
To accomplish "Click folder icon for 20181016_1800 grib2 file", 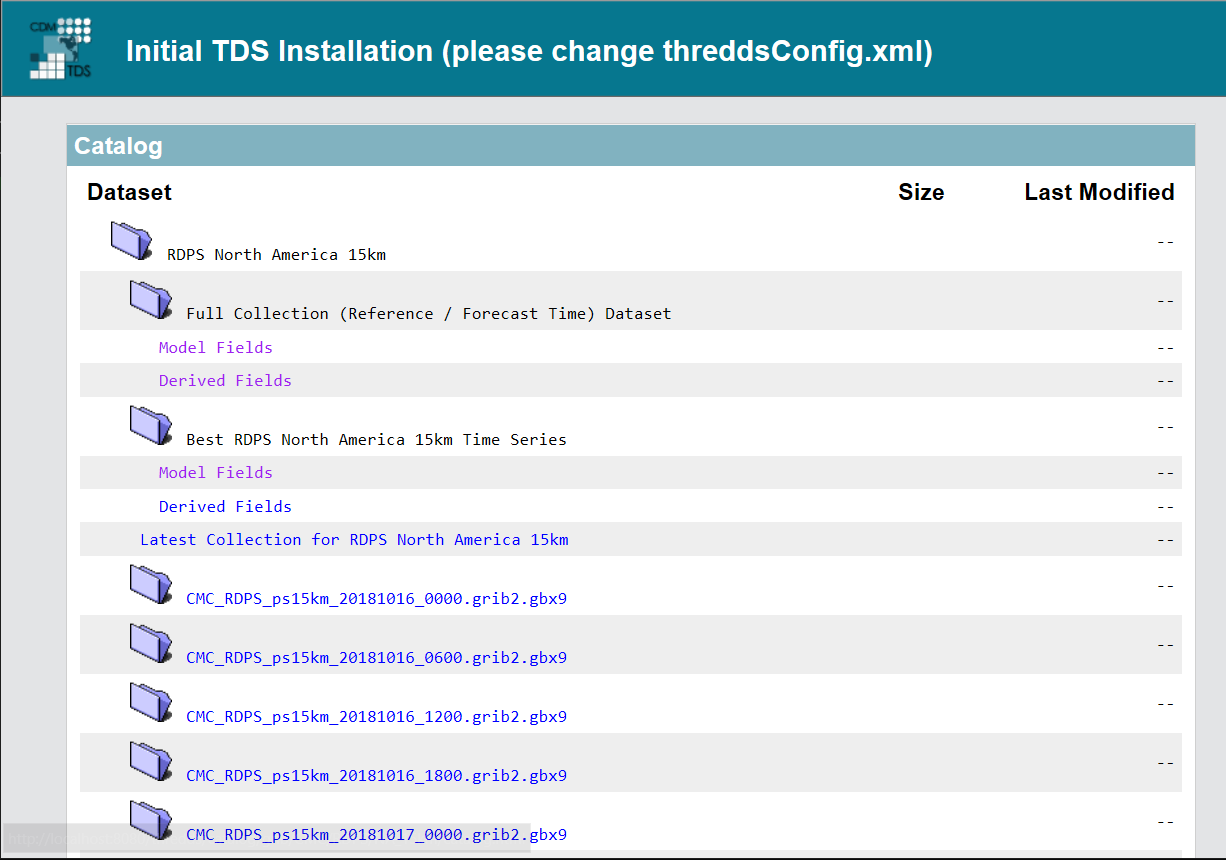I will pos(151,761).
